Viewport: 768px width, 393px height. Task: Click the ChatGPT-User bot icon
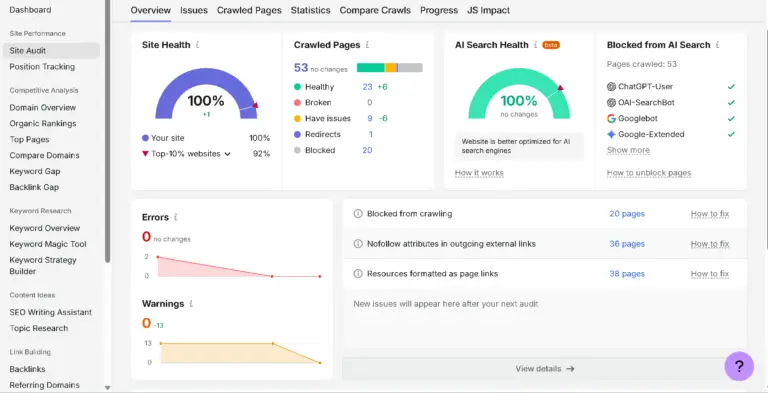(611, 87)
